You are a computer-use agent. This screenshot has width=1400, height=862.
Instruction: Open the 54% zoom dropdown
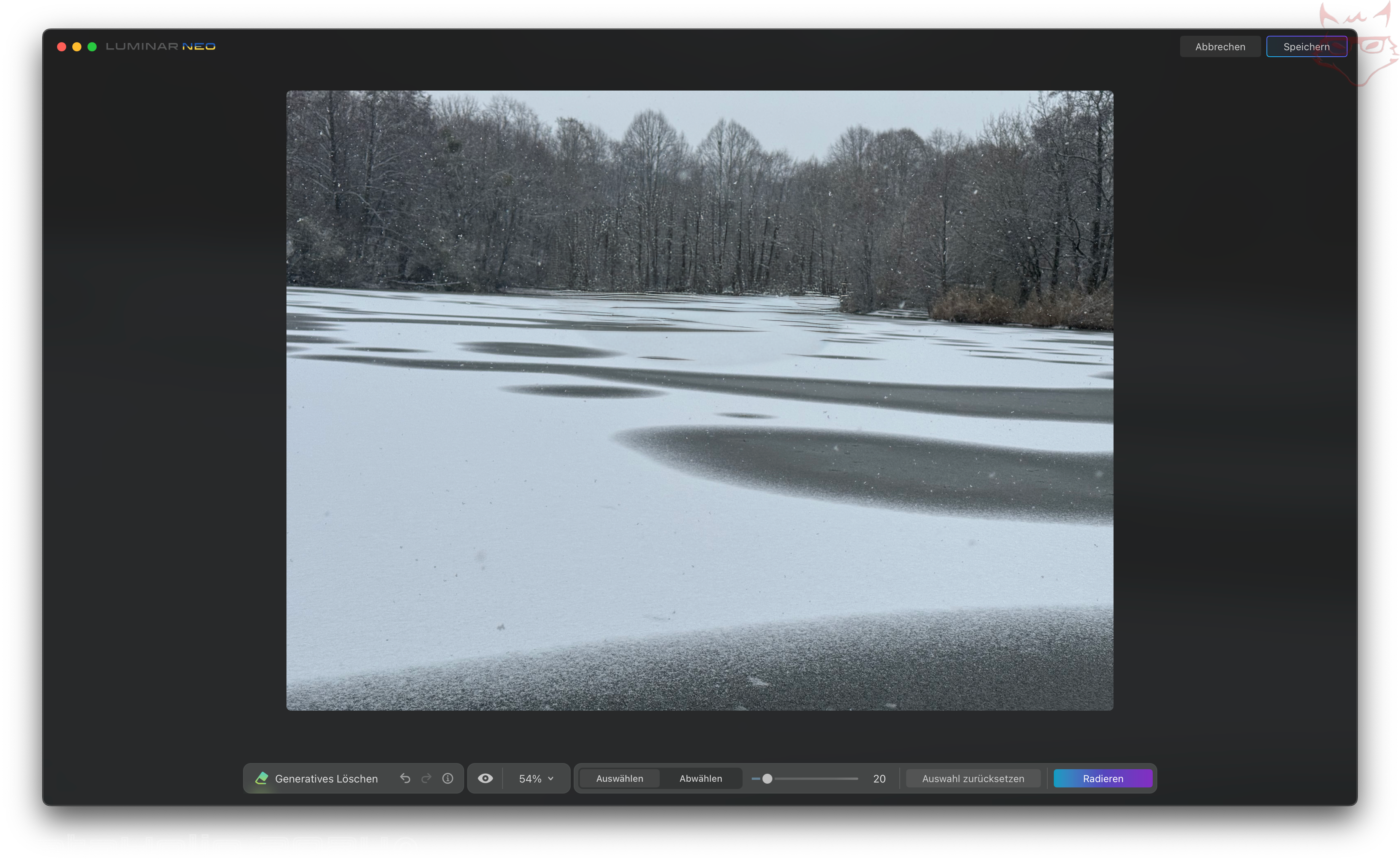(x=536, y=778)
